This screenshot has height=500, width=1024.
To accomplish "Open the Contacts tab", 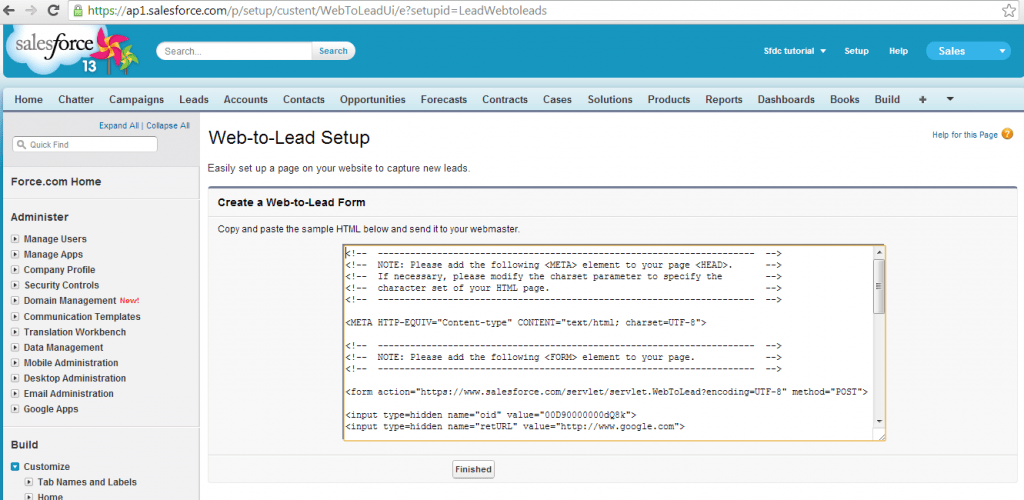I will pyautogui.click(x=304, y=99).
